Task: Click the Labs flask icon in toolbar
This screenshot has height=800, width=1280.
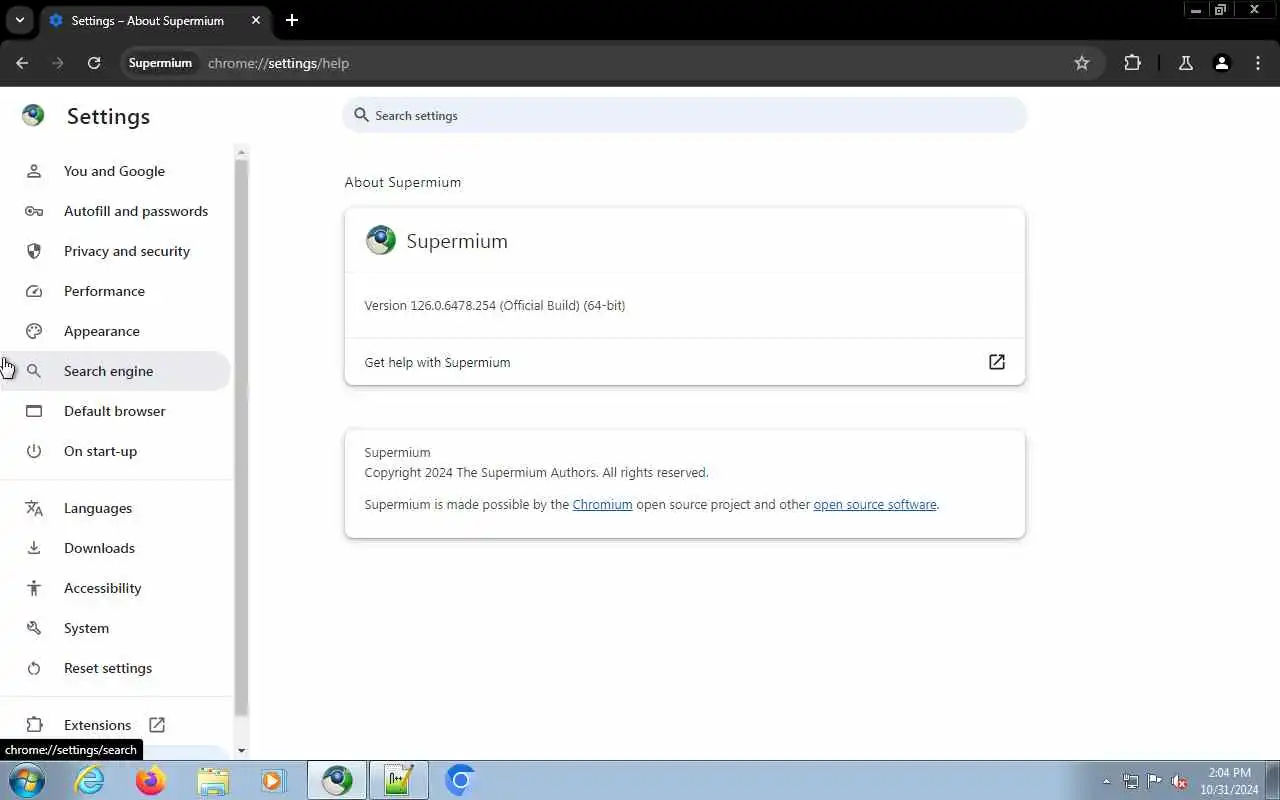Action: pyautogui.click(x=1186, y=63)
